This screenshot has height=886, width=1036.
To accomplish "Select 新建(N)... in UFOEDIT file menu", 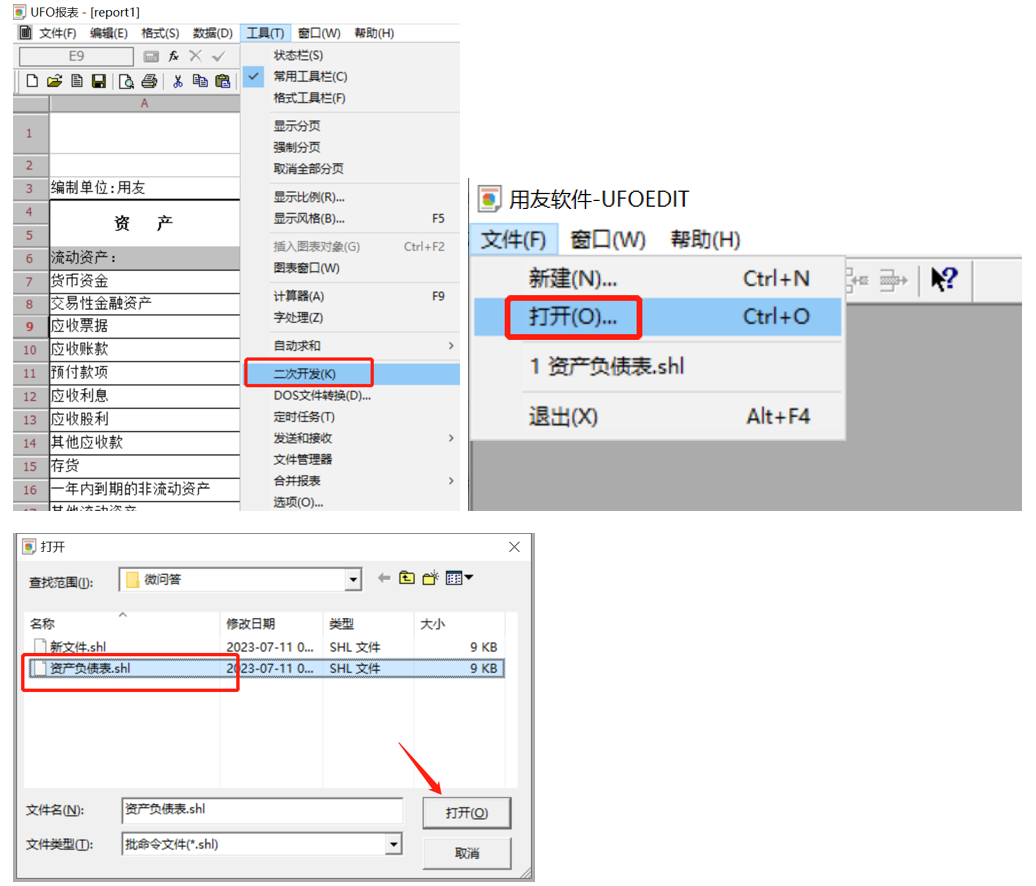I will point(657,278).
